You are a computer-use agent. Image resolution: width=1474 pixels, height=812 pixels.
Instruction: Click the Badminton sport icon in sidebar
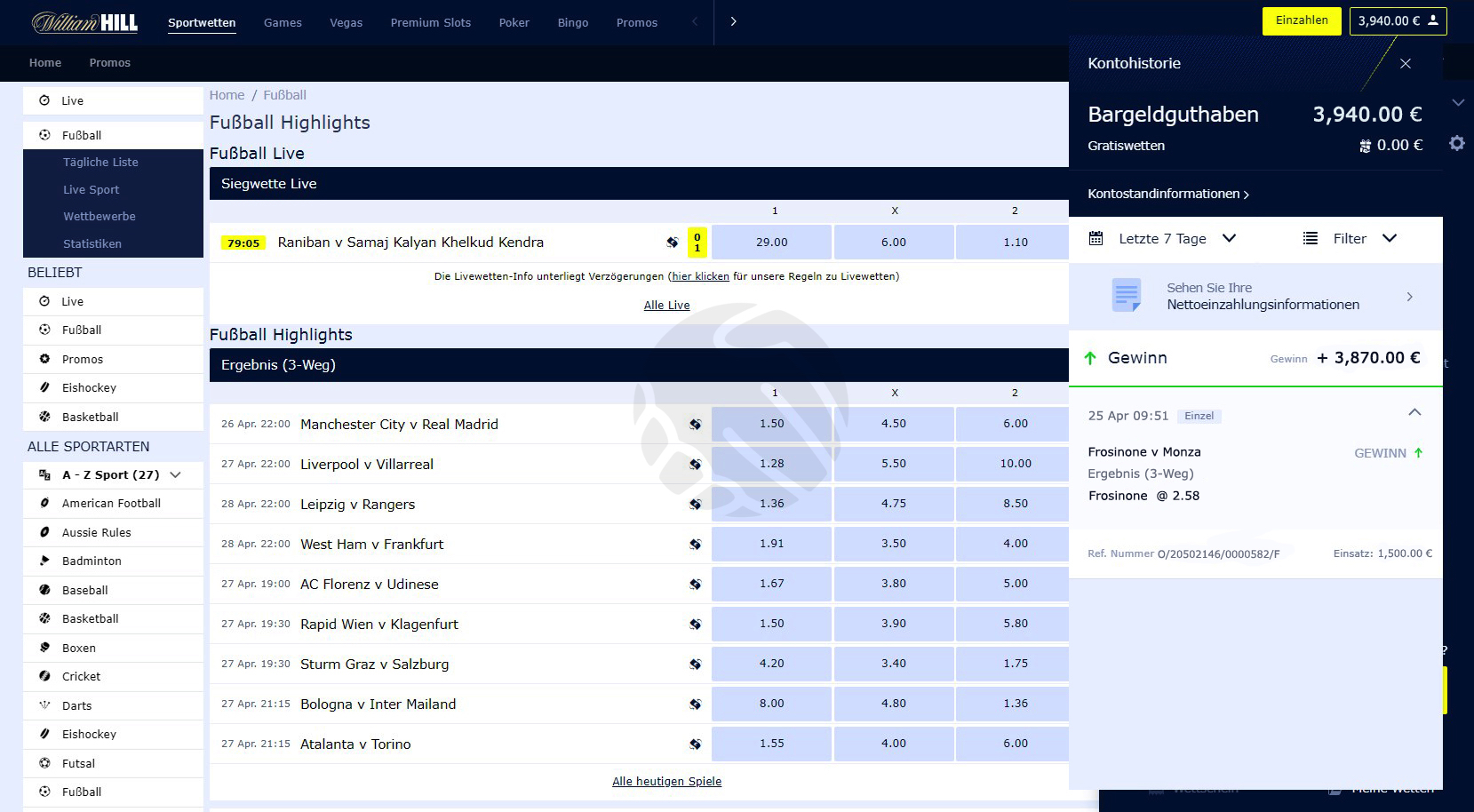point(44,561)
